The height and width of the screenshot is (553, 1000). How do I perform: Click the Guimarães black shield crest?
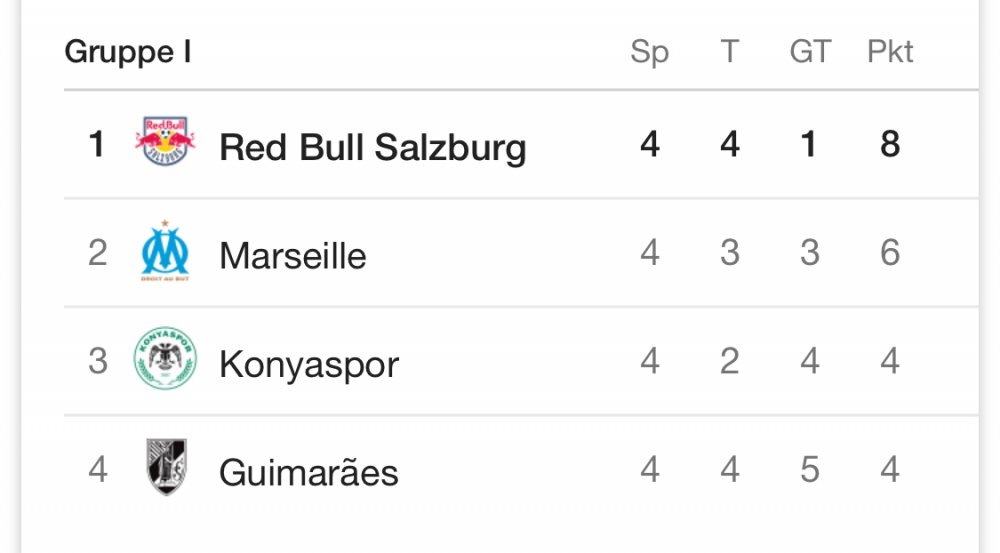166,467
